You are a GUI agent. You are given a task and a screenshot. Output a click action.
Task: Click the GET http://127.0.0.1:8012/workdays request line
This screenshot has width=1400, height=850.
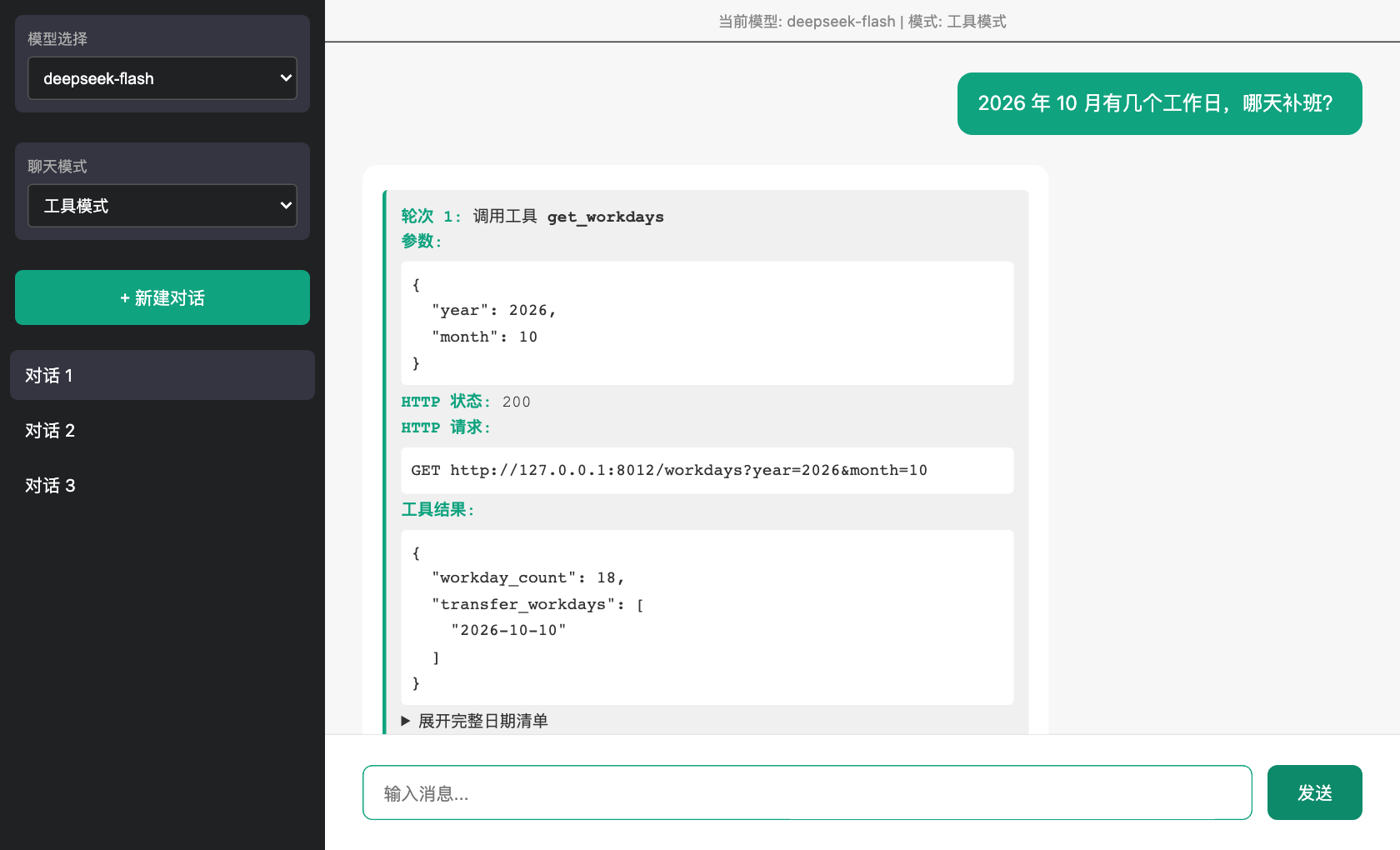669,470
